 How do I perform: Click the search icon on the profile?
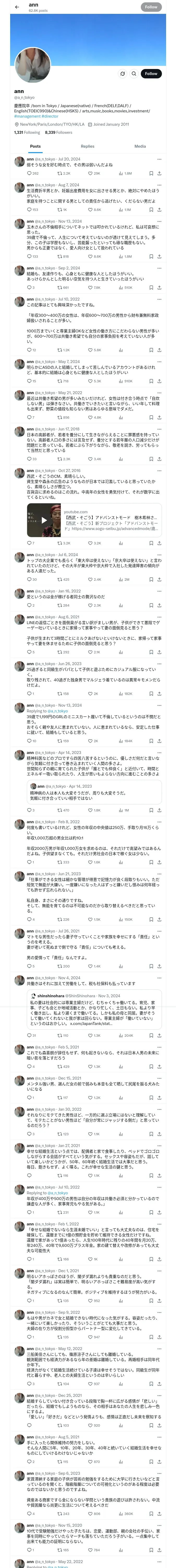tap(133, 74)
